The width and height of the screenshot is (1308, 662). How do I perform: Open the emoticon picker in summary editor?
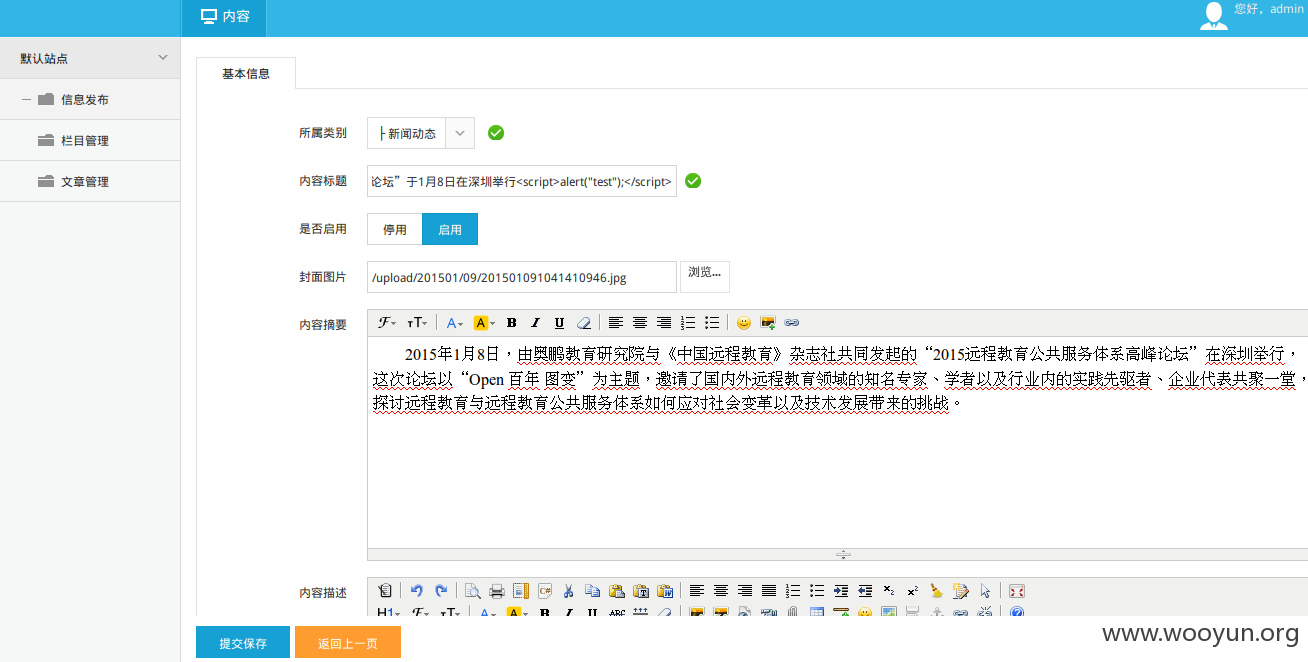pos(744,323)
